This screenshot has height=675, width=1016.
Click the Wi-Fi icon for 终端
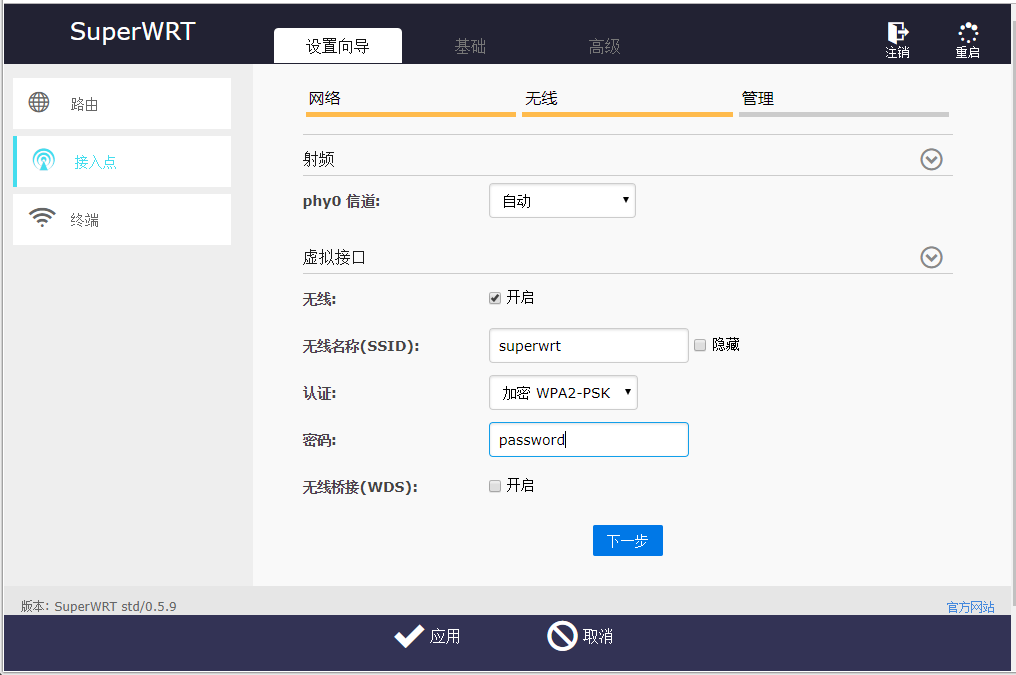42,218
